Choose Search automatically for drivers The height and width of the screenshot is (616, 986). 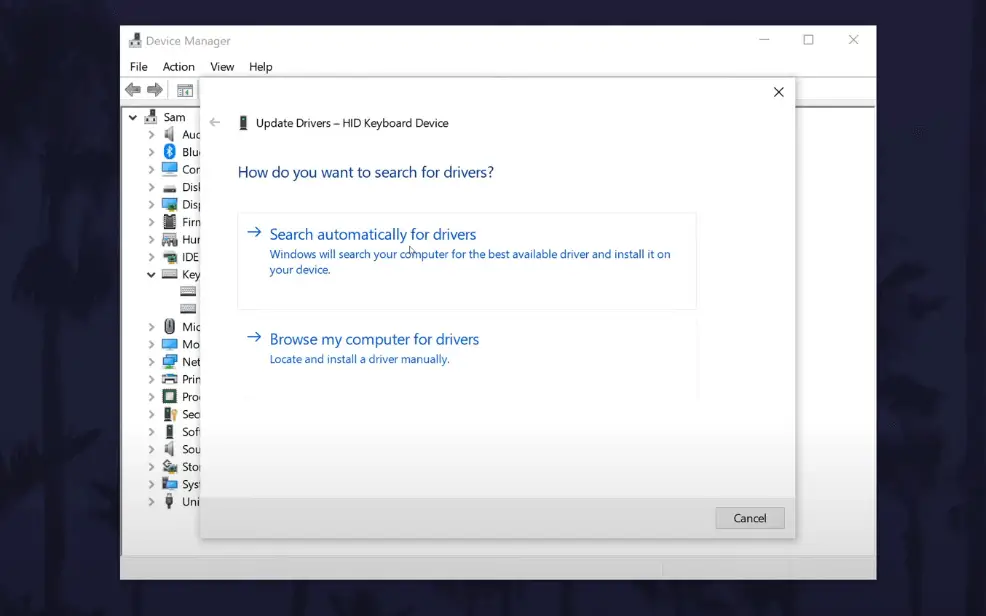click(x=467, y=260)
